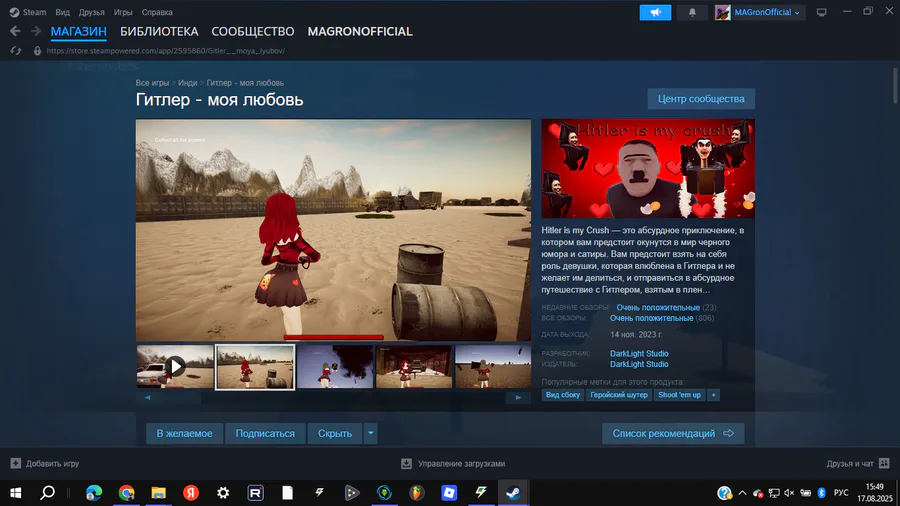The height and width of the screenshot is (506, 900).
Task: Open the developer link DarkLight Studio
Action: click(x=639, y=353)
